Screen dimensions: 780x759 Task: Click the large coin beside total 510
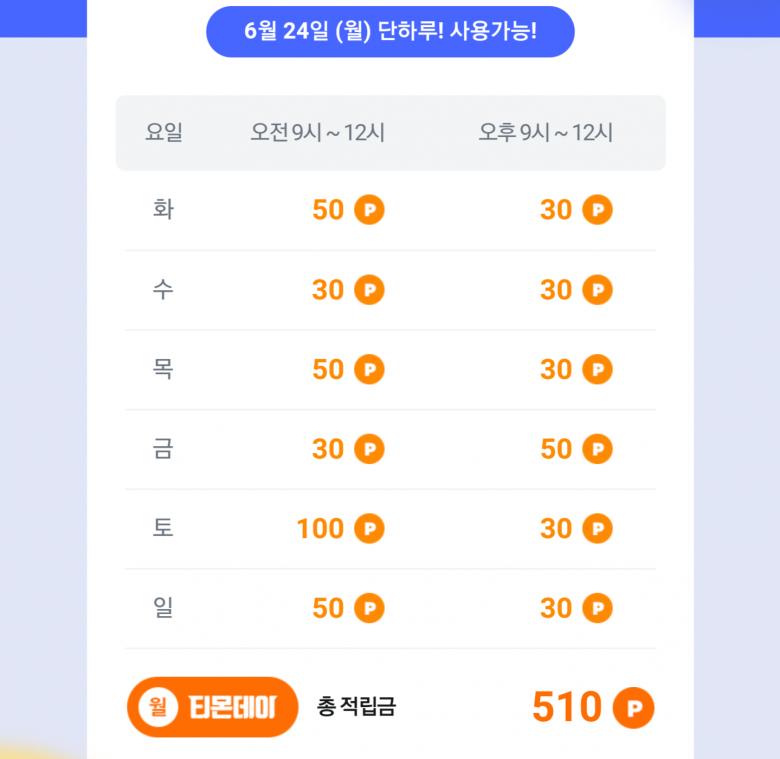click(x=633, y=708)
